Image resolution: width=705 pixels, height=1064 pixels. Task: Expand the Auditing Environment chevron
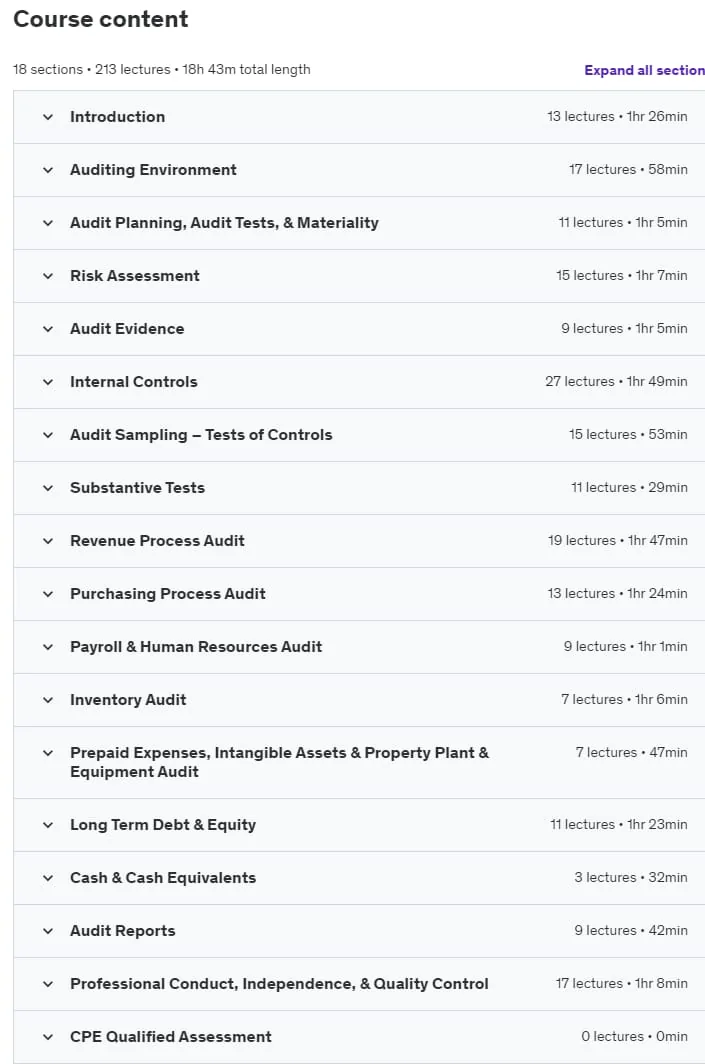point(48,170)
